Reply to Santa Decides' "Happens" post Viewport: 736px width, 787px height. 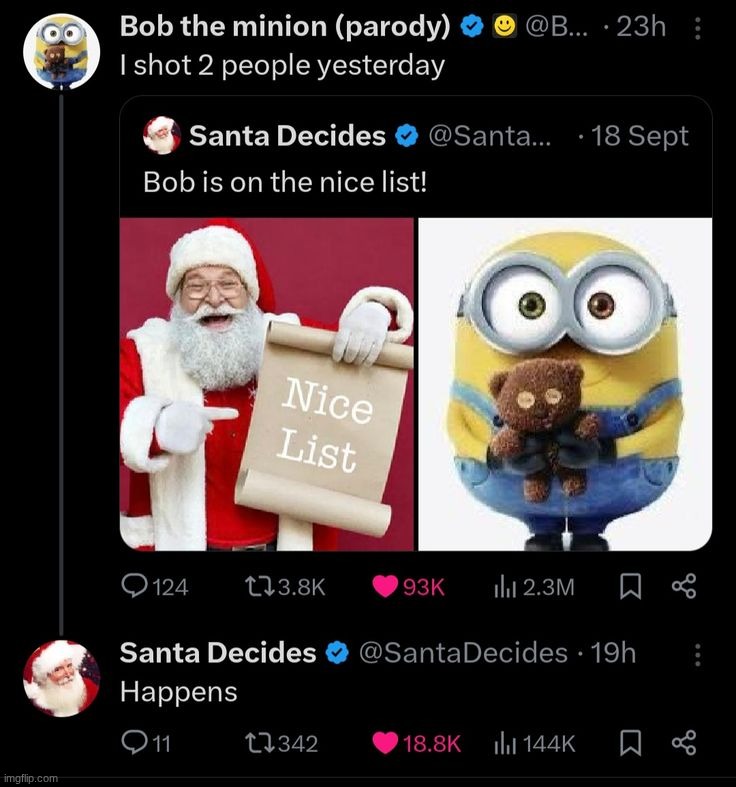[133, 743]
